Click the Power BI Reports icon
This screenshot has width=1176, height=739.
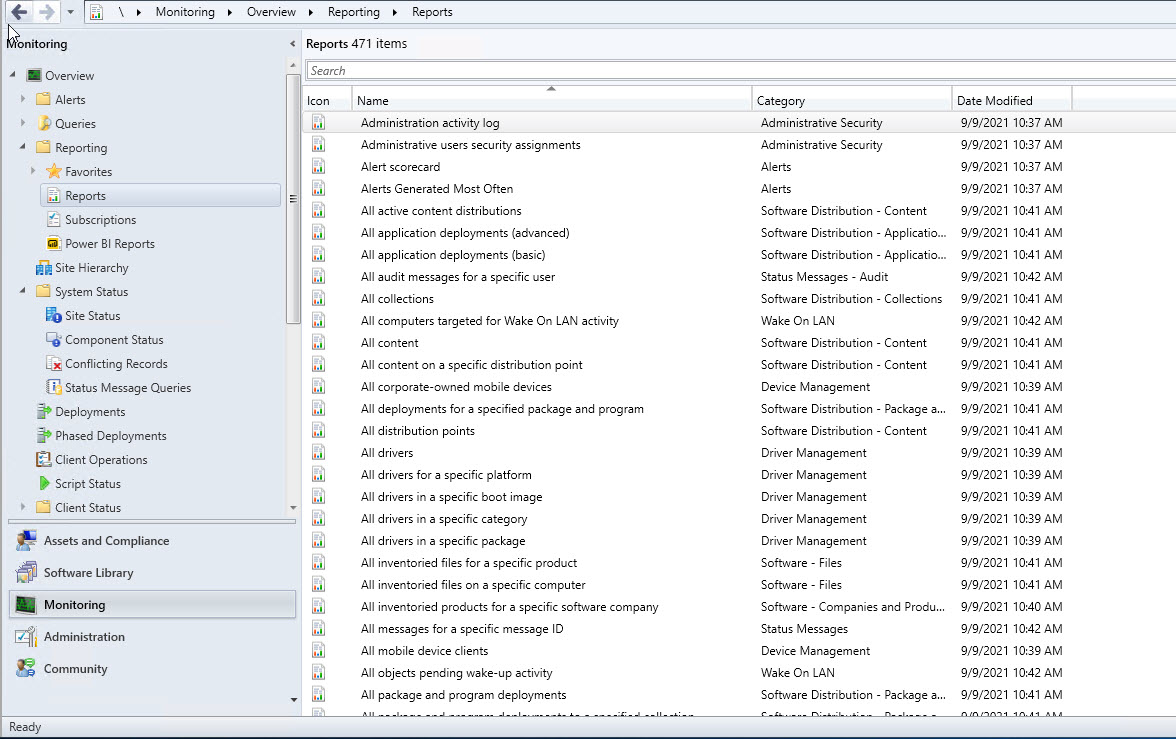click(54, 244)
